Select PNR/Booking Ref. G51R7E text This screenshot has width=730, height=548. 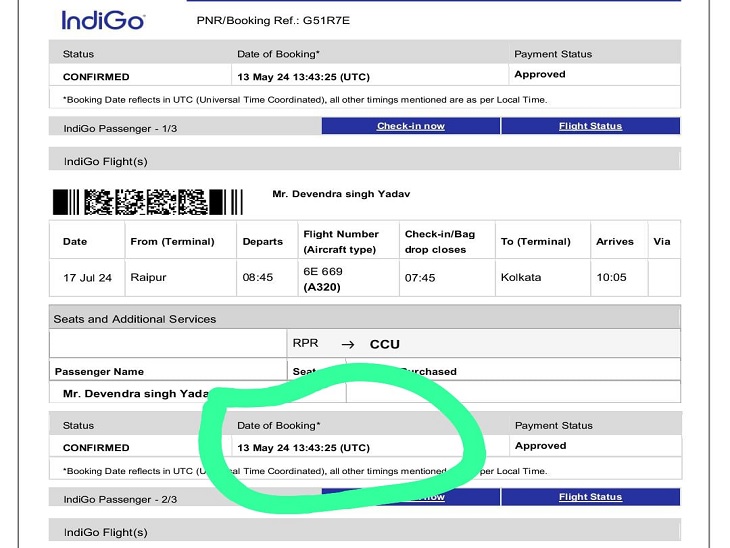(x=273, y=20)
